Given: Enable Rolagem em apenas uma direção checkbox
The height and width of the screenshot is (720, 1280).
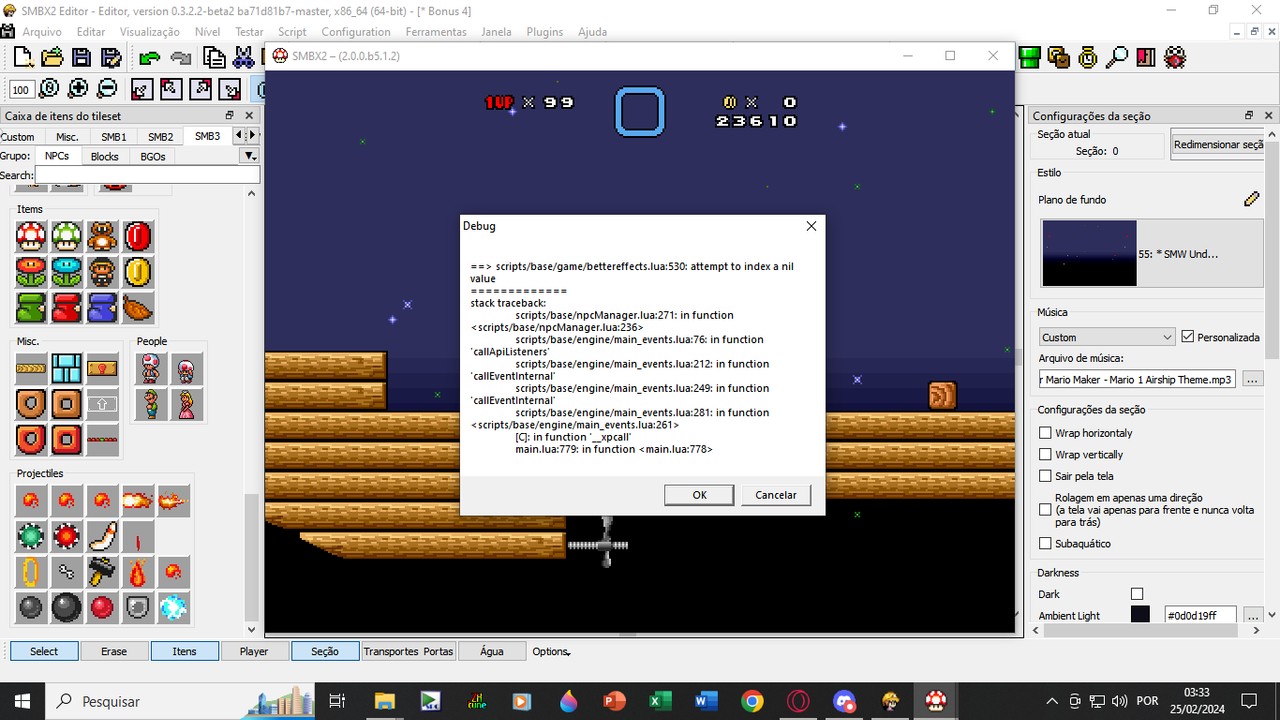Looking at the screenshot, I should click(x=1045, y=510).
